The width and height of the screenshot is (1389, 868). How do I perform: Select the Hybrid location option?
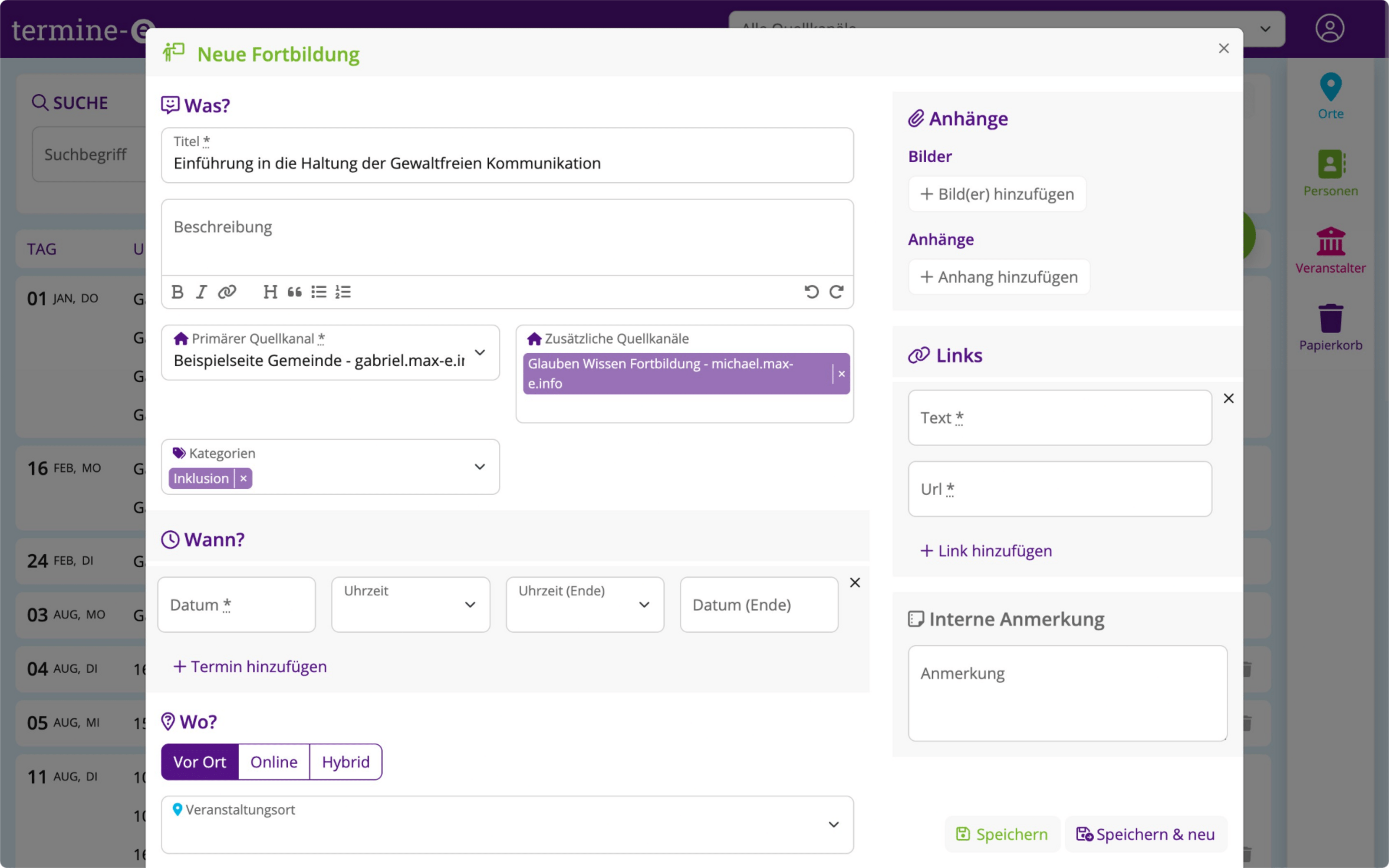tap(346, 762)
